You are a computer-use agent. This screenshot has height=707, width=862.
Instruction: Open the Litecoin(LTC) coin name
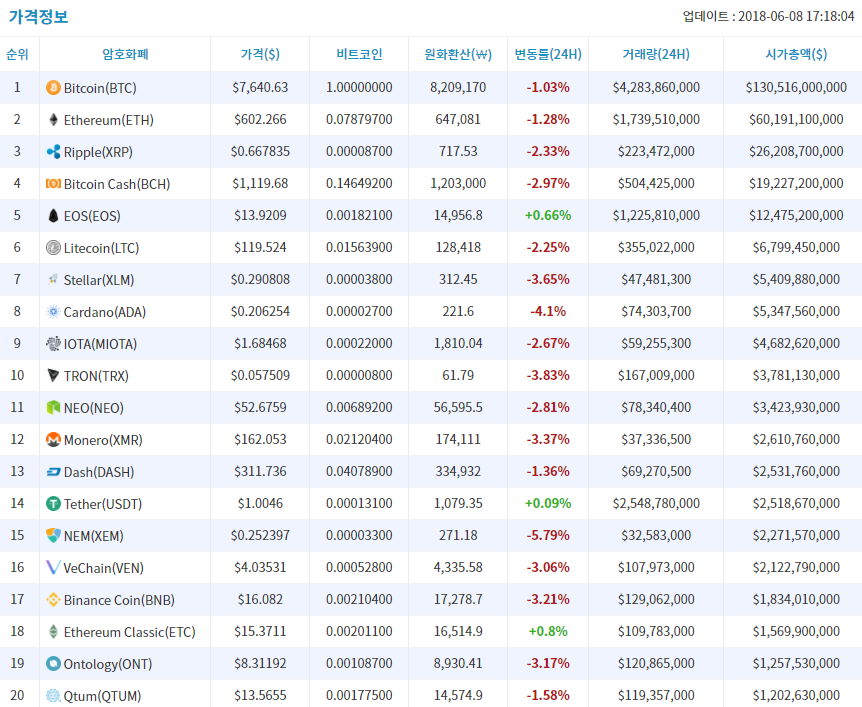101,248
